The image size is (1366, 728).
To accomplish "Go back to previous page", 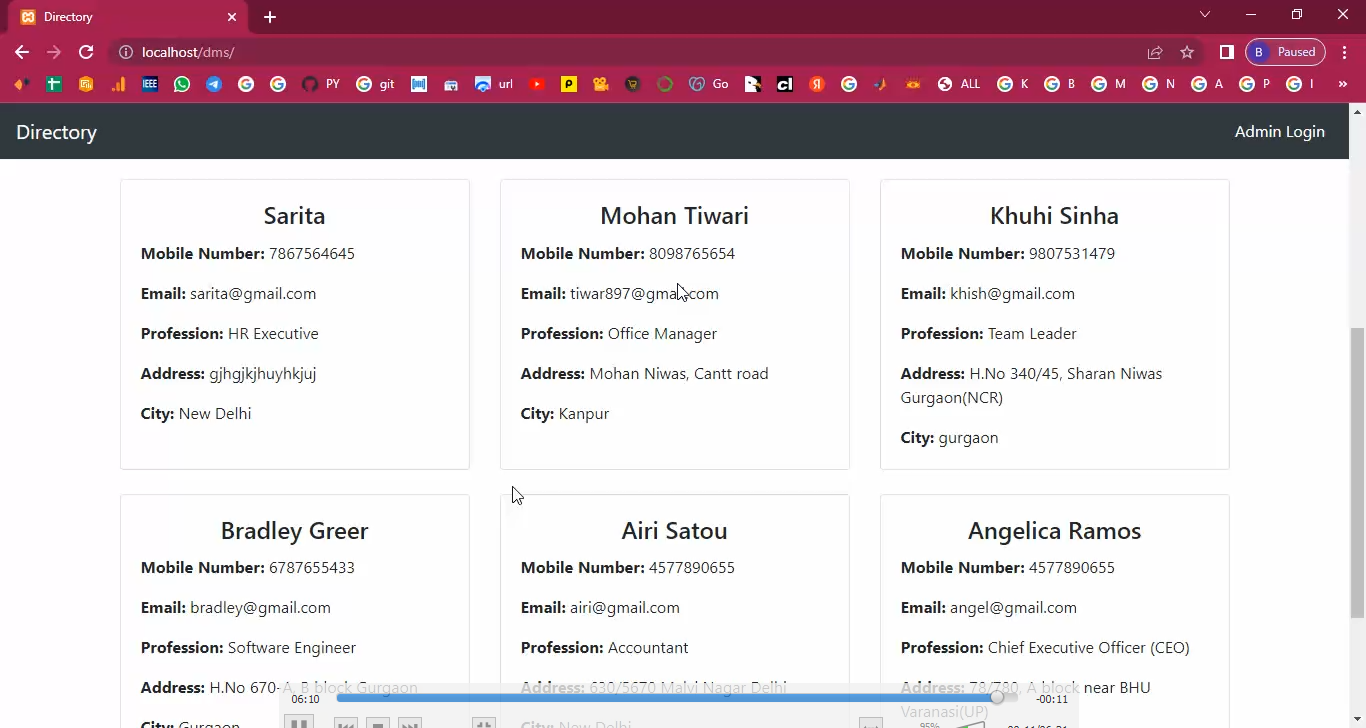I will tap(22, 52).
